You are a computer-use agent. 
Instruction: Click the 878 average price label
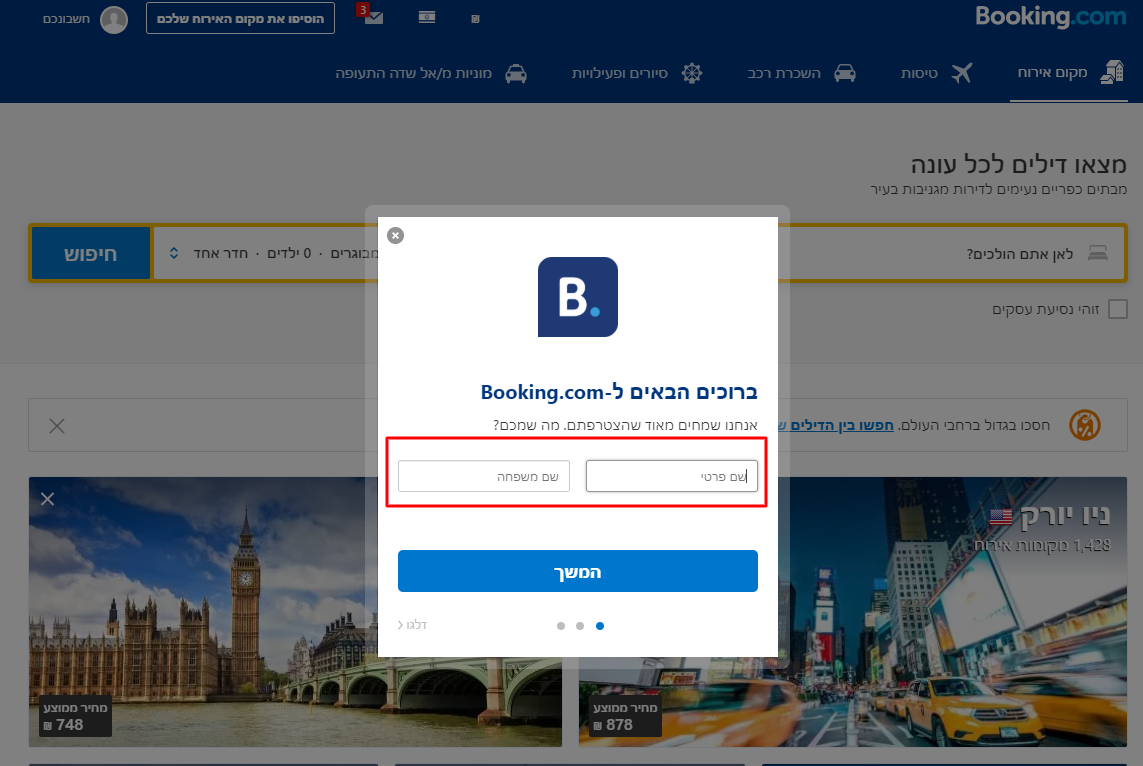(625, 717)
